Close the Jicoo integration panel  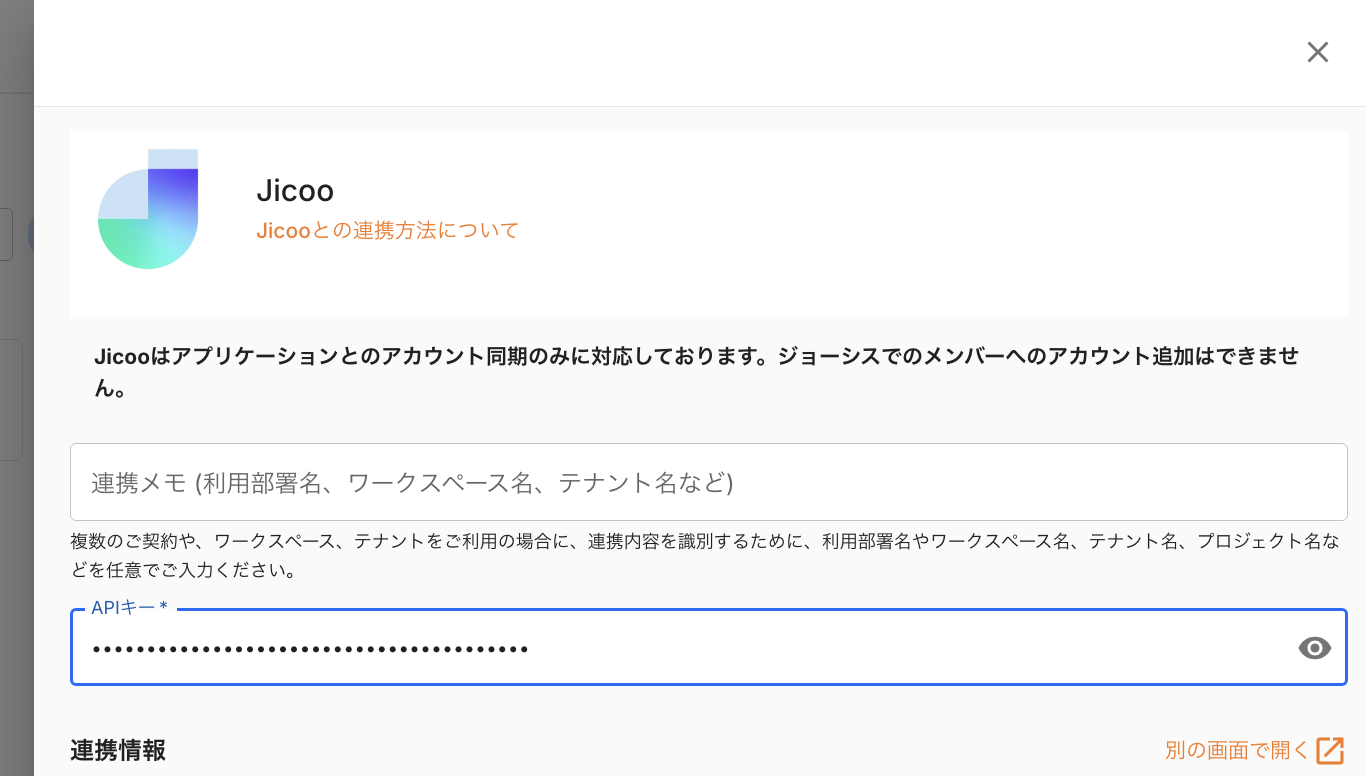click(1317, 52)
